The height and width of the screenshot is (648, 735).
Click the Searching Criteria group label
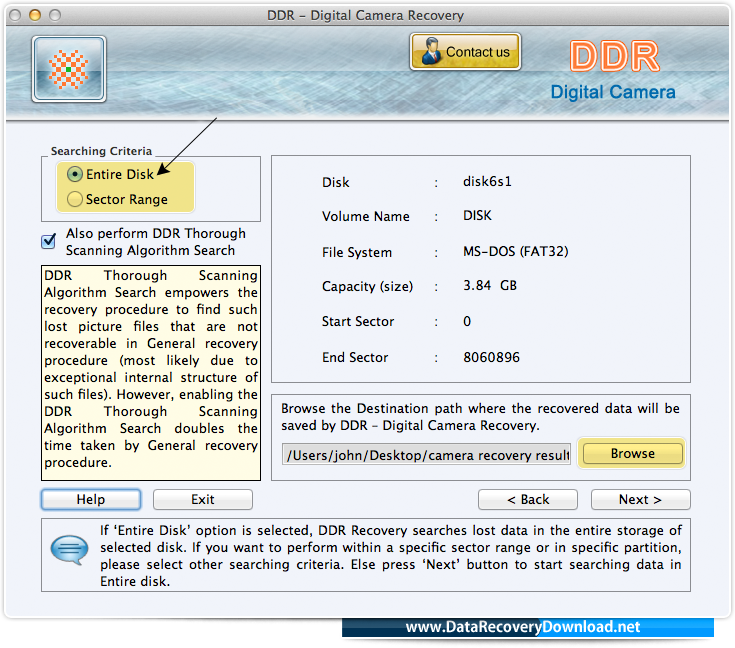click(x=101, y=151)
